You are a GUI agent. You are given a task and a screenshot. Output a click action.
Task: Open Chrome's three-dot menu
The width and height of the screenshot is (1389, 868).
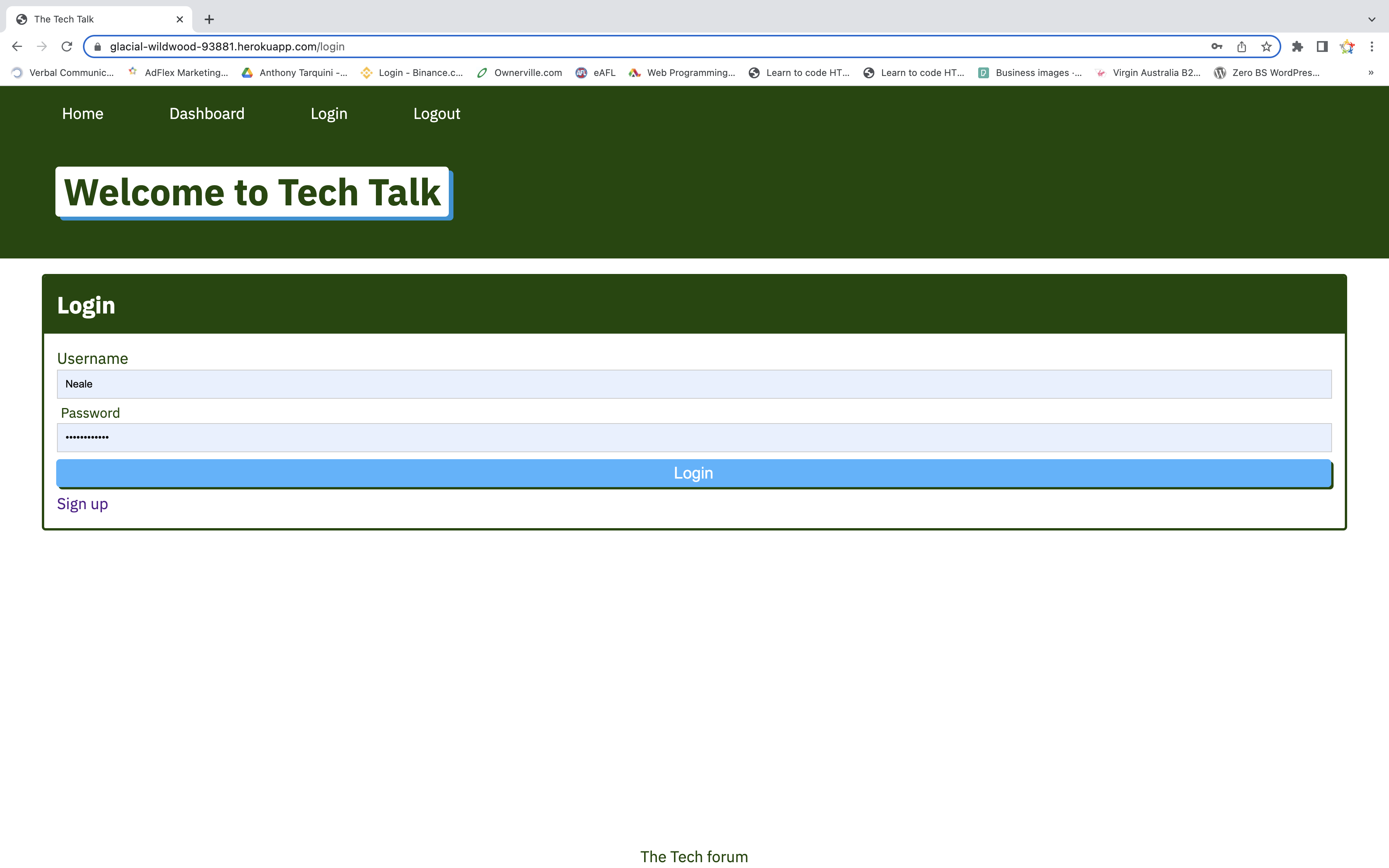click(1372, 46)
